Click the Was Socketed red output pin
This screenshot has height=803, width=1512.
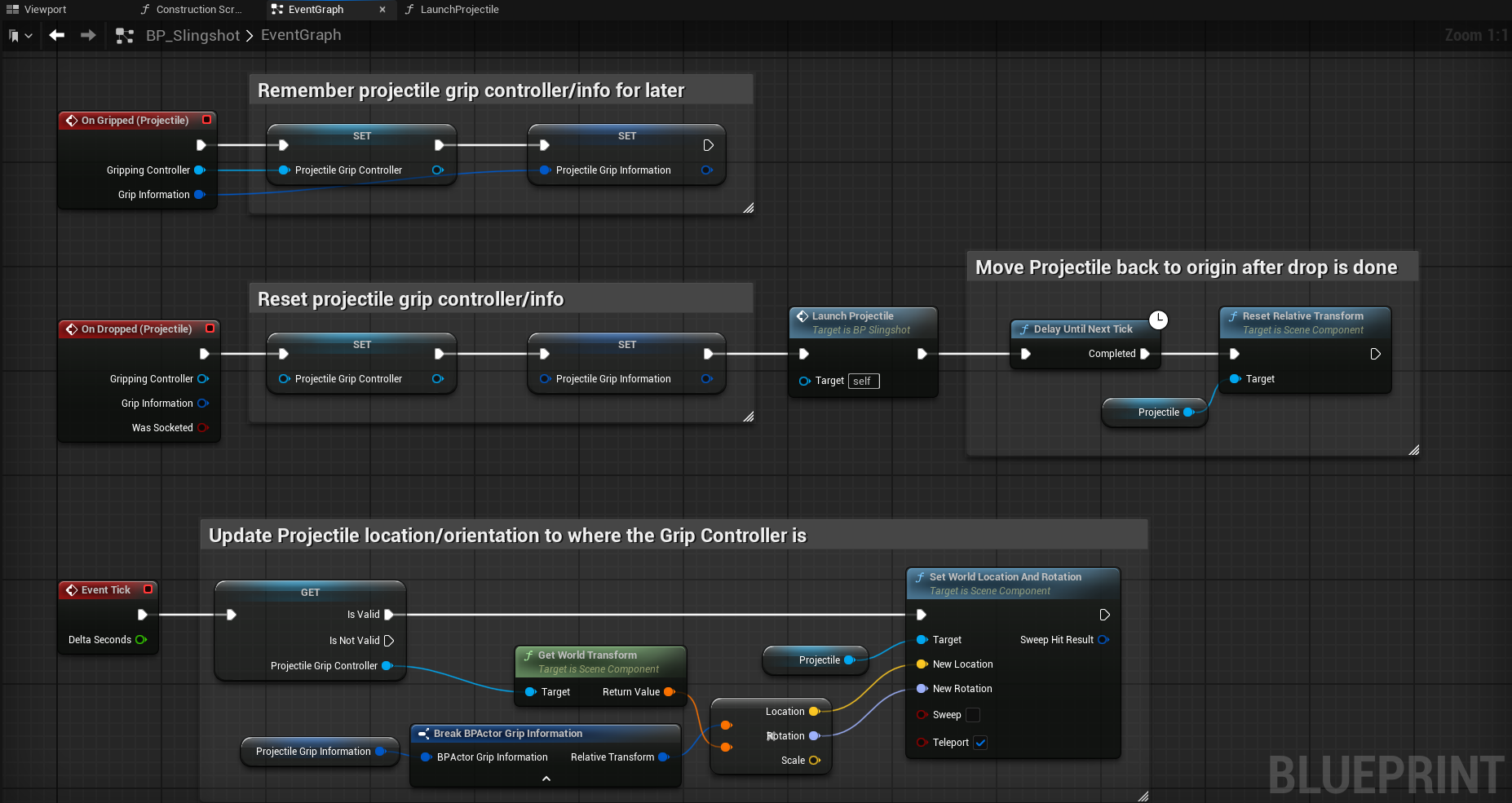pos(203,428)
